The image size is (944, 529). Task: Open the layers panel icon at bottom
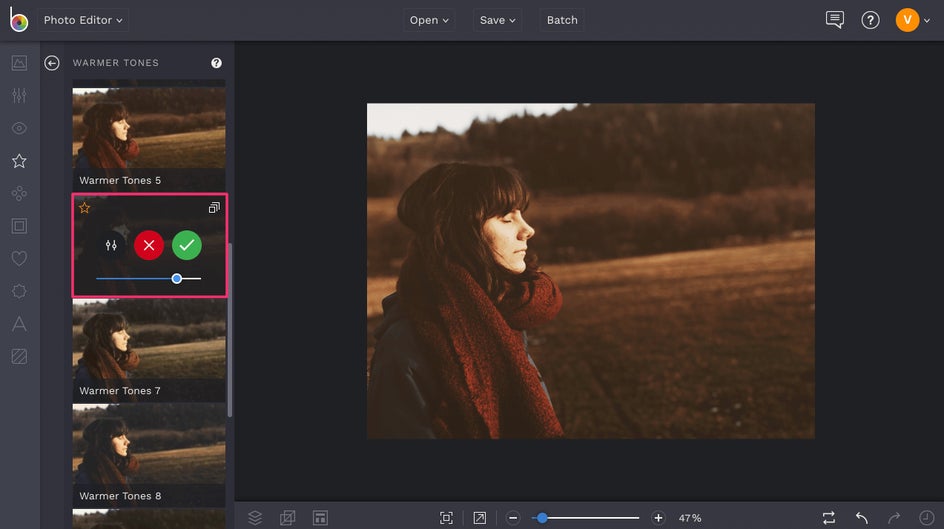(x=255, y=518)
